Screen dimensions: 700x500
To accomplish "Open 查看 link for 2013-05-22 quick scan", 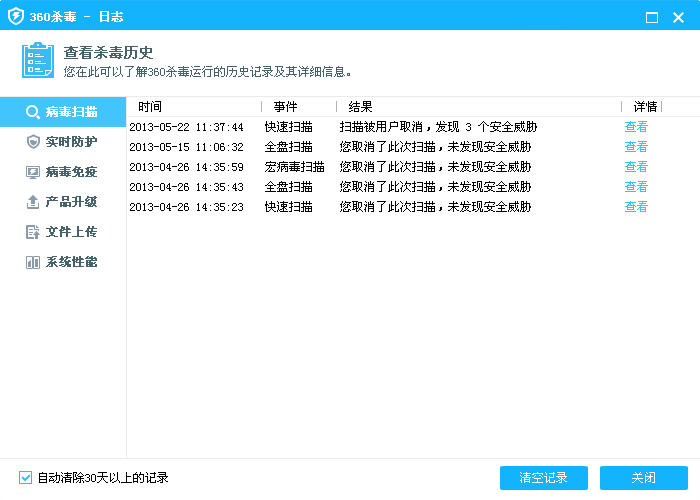I will coord(636,127).
